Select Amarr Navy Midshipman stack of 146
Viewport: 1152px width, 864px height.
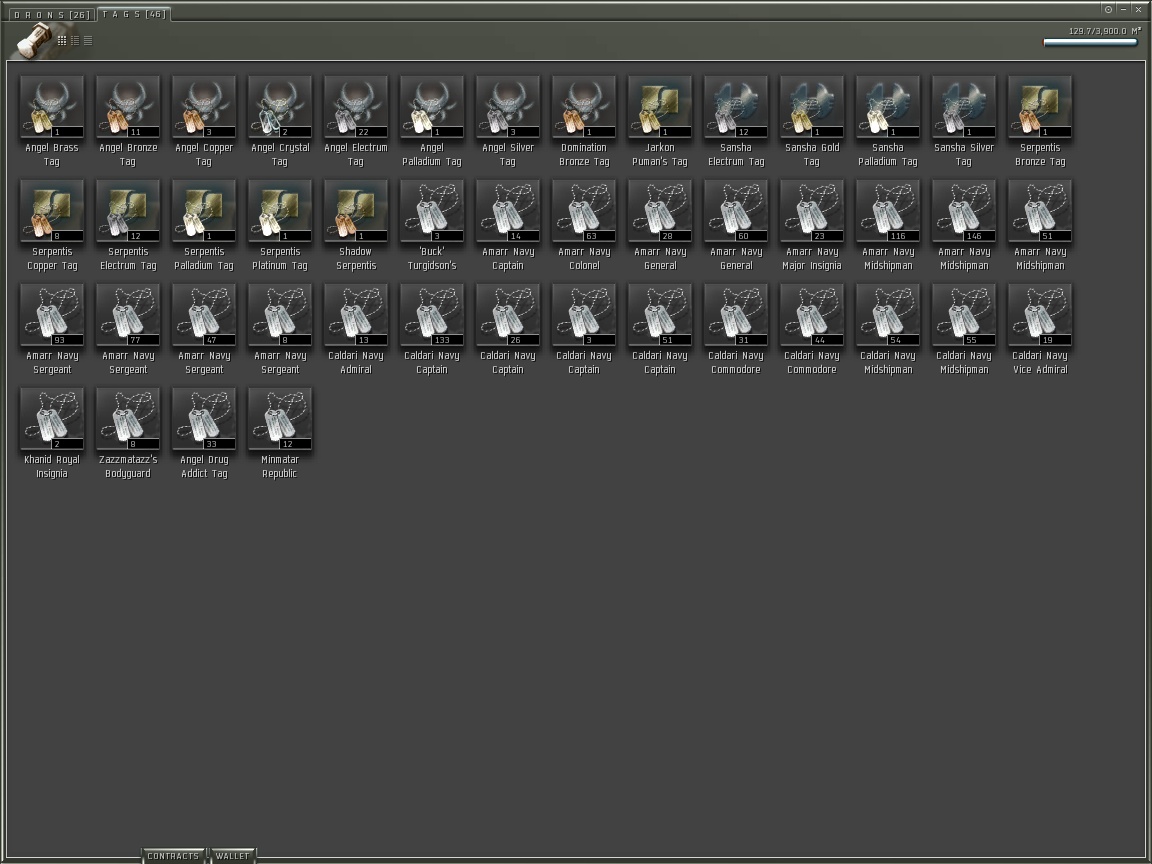tap(964, 211)
